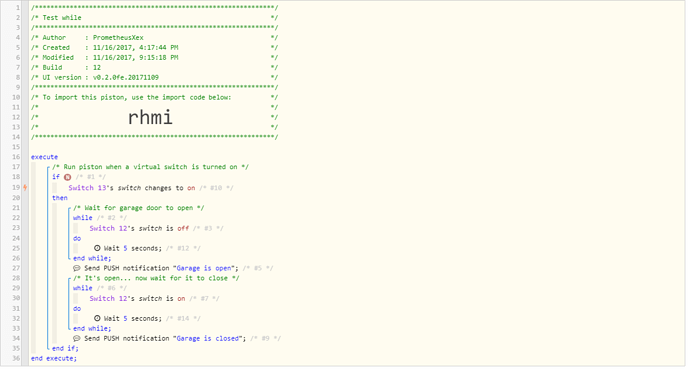690x371 pixels.
Task: Open the "Garage is closed" notification text
Action: click(208, 338)
